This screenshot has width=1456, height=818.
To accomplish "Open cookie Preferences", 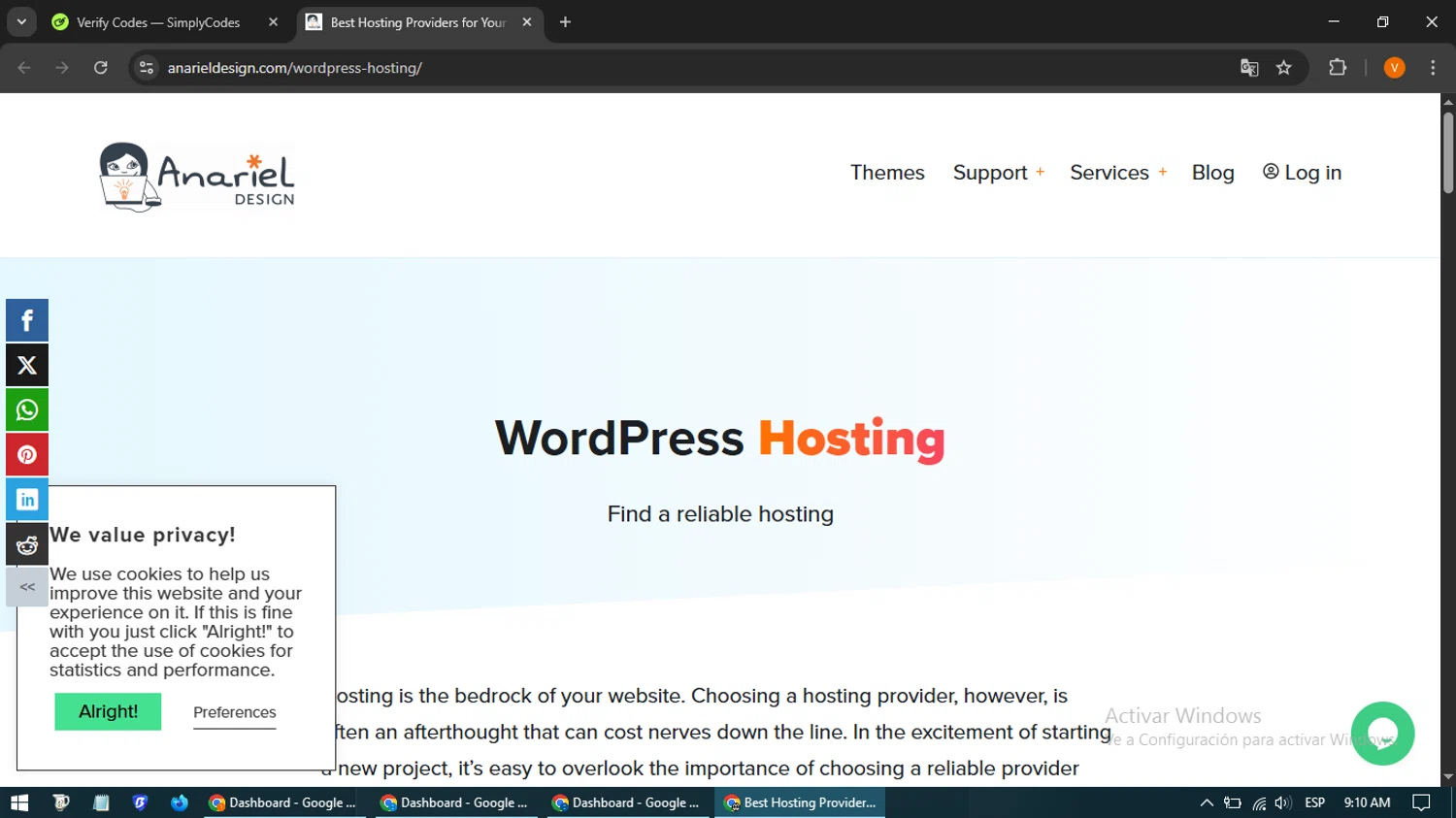I will [x=235, y=713].
